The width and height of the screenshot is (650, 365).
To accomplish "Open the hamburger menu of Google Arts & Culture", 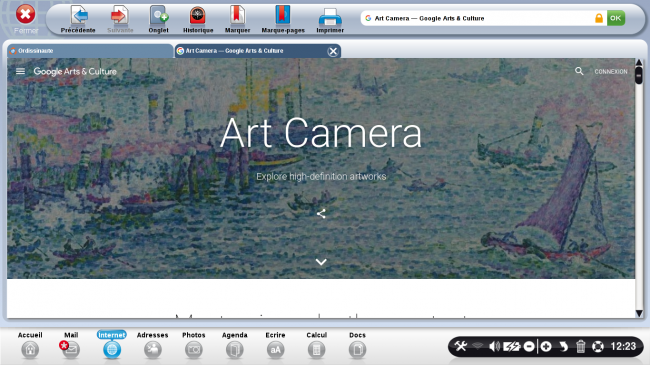I will click(x=20, y=71).
